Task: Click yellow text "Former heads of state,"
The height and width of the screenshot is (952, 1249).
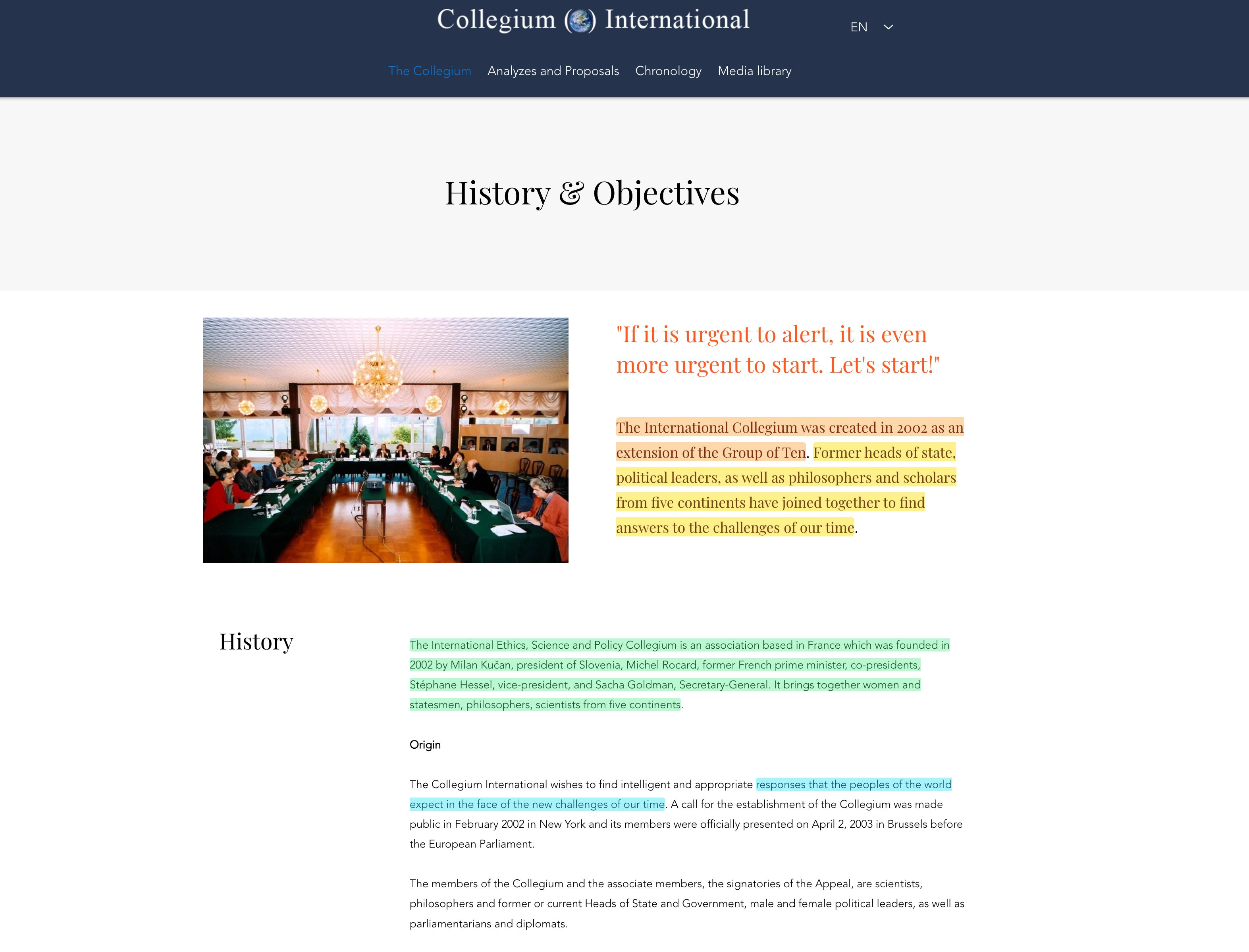Action: coord(884,452)
